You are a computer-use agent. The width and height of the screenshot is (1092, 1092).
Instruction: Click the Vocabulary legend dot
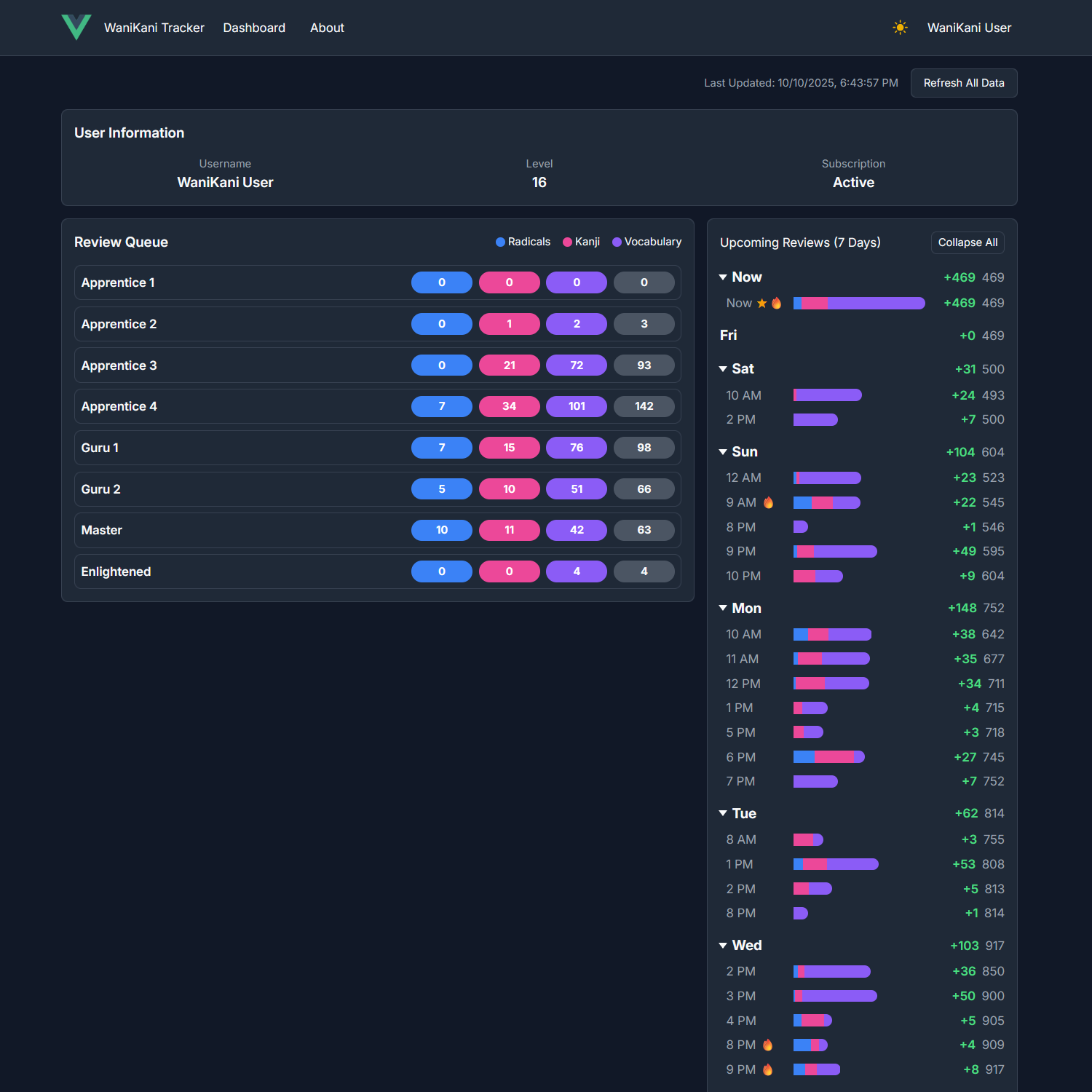[x=617, y=242]
